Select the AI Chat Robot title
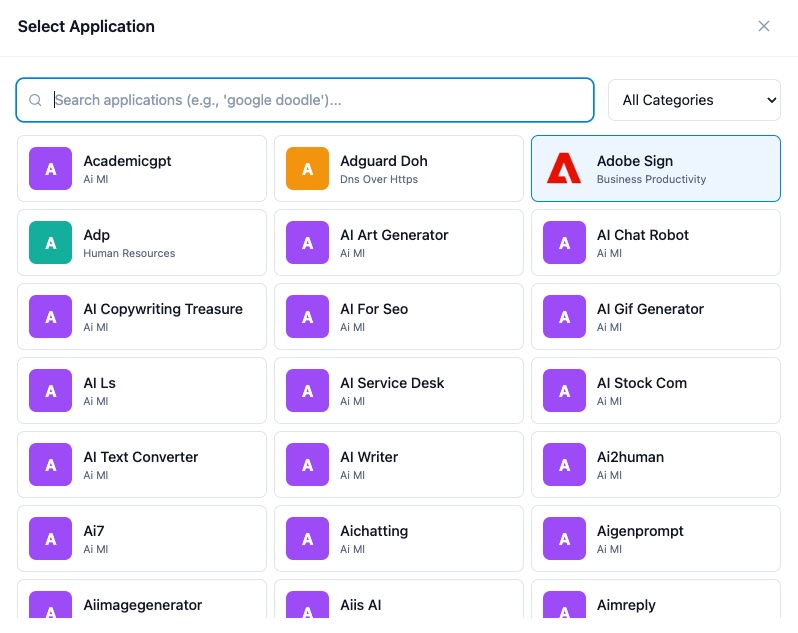Screen dimensions: 798x633 642,235
